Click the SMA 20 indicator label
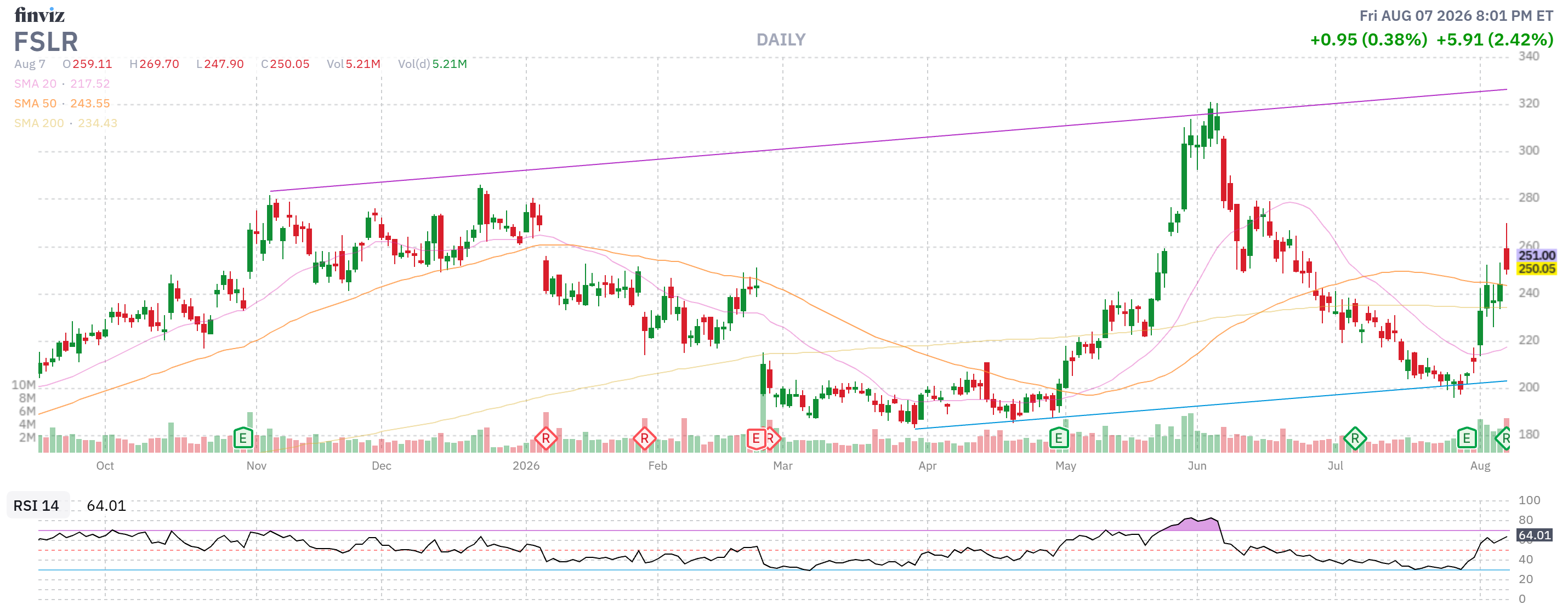The image size is (1568, 616). click(35, 83)
